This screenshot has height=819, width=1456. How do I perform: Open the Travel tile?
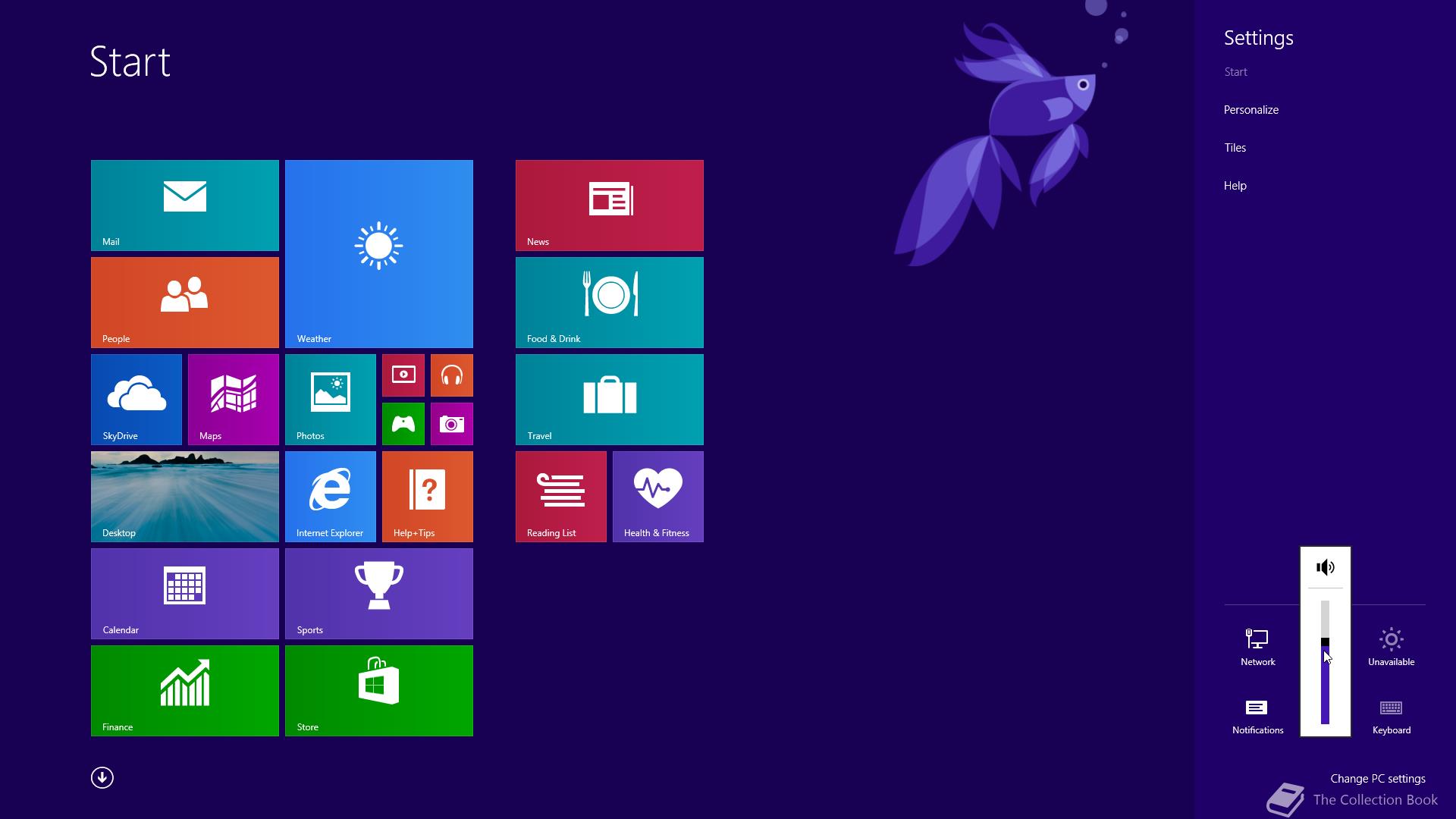click(610, 400)
